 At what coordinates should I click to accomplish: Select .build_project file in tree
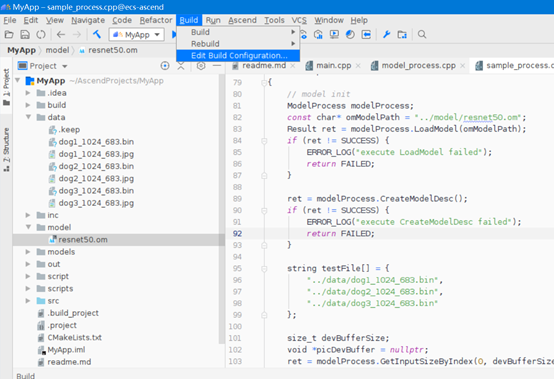tap(73, 313)
